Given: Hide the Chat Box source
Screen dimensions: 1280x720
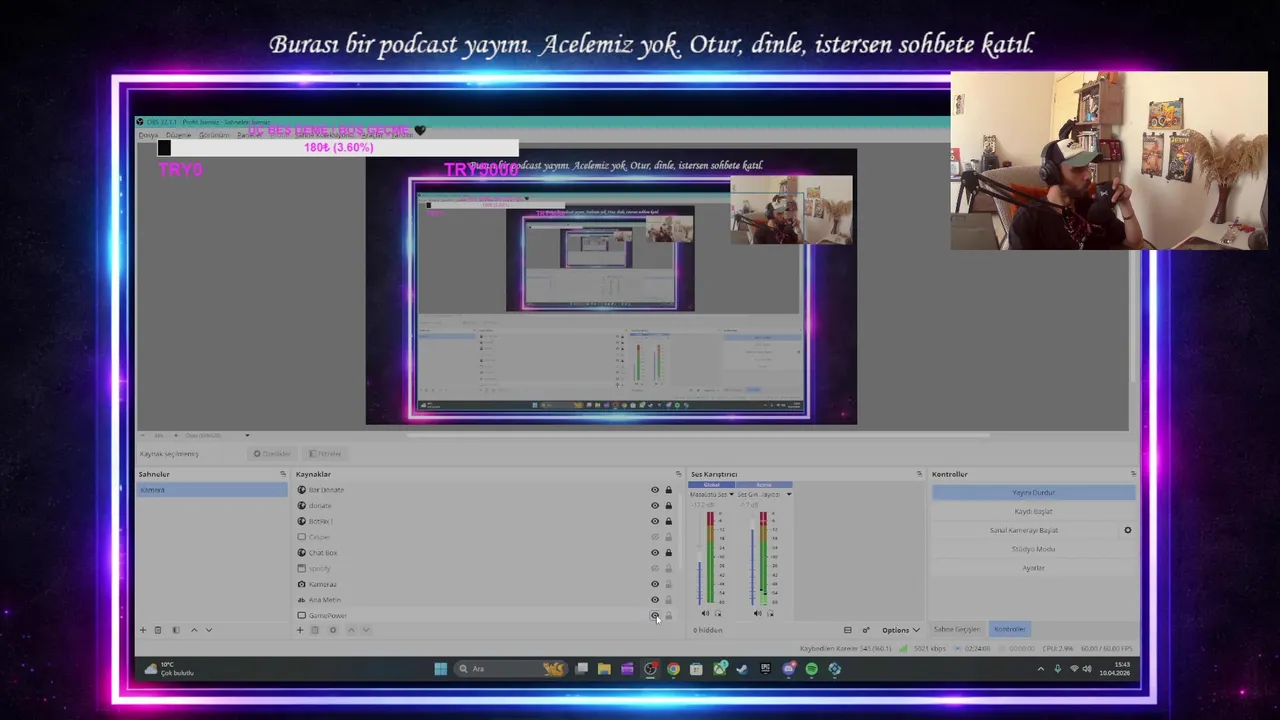Looking at the screenshot, I should click(x=655, y=553).
